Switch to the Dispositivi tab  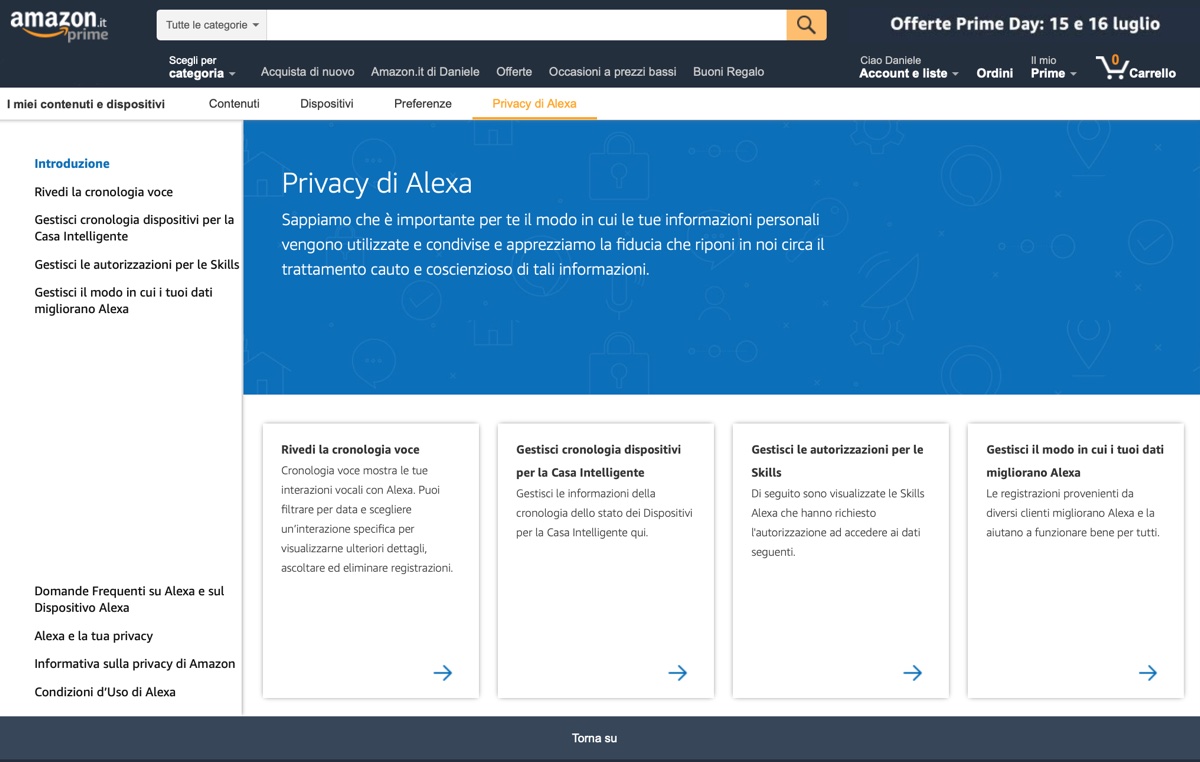pyautogui.click(x=327, y=104)
